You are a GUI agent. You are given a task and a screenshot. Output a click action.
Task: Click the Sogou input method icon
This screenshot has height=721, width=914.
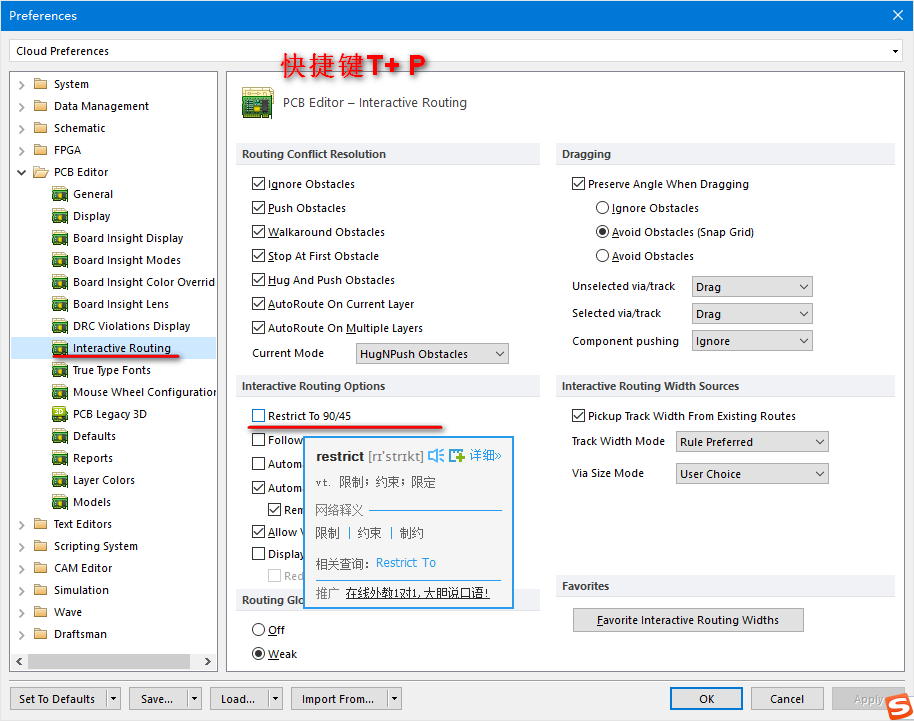click(898, 706)
